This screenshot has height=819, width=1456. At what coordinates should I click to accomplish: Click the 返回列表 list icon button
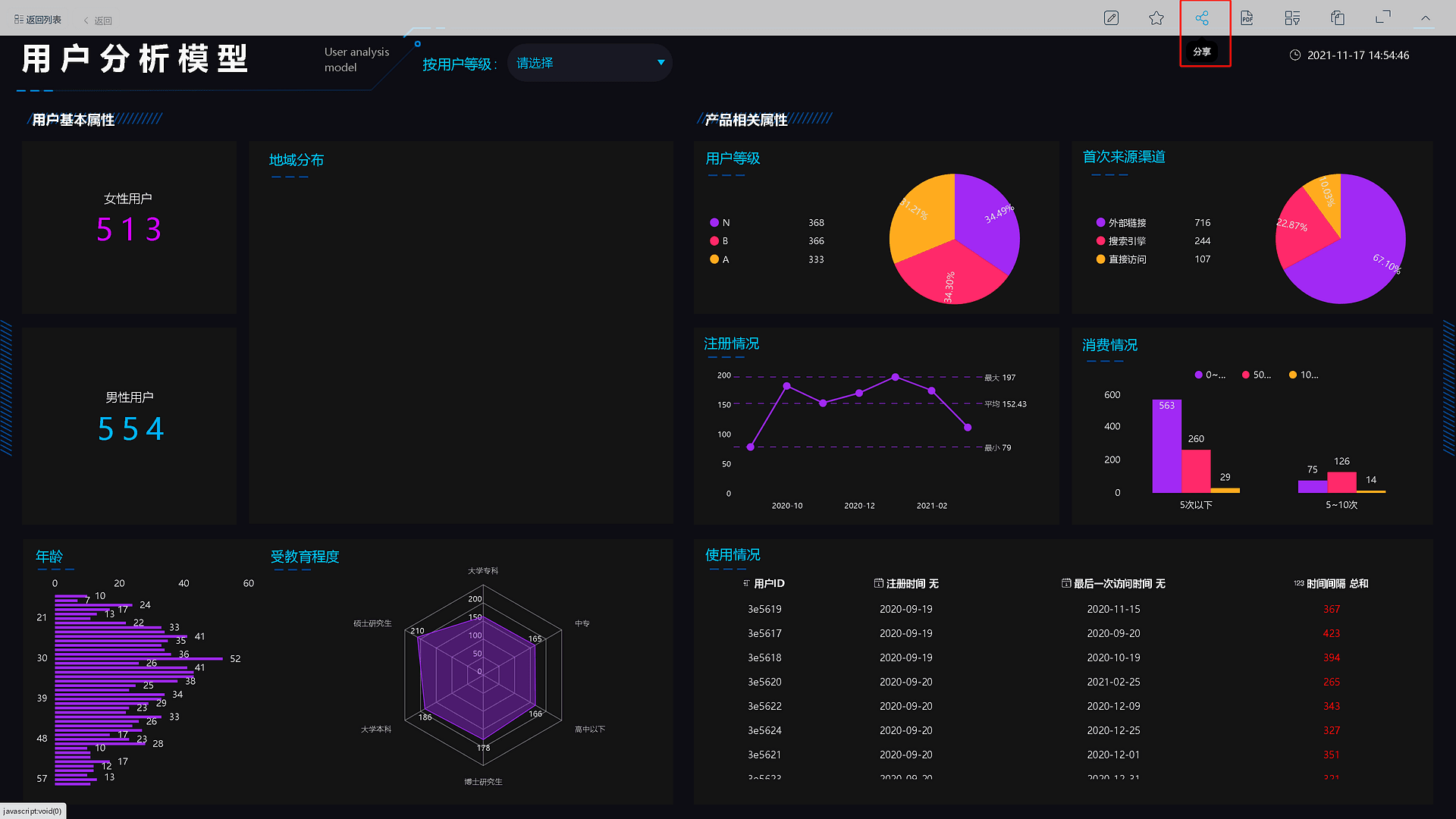tap(38, 20)
